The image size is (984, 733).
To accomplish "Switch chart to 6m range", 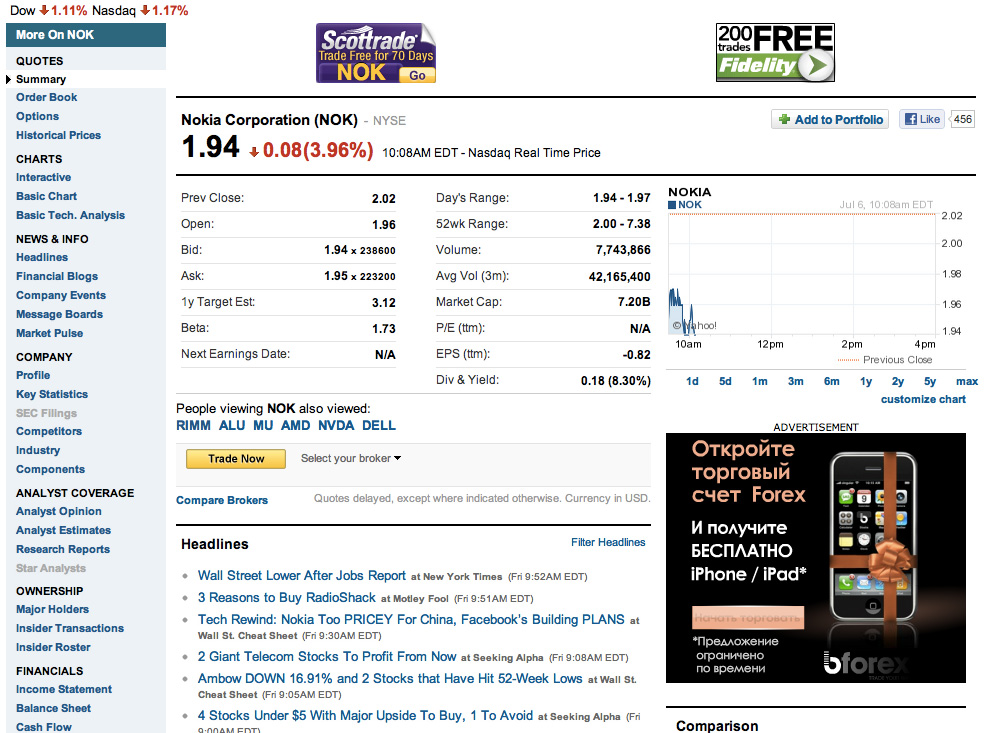I will (832, 381).
